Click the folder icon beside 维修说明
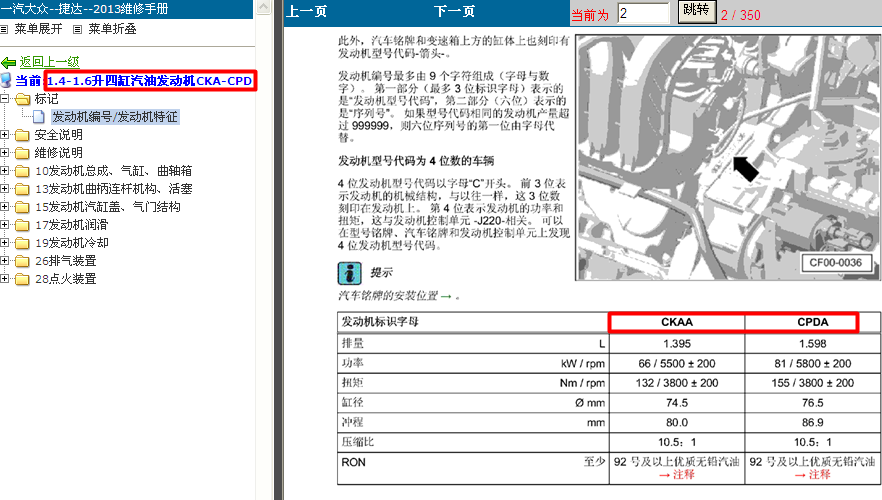The width and height of the screenshot is (882, 500). point(22,153)
